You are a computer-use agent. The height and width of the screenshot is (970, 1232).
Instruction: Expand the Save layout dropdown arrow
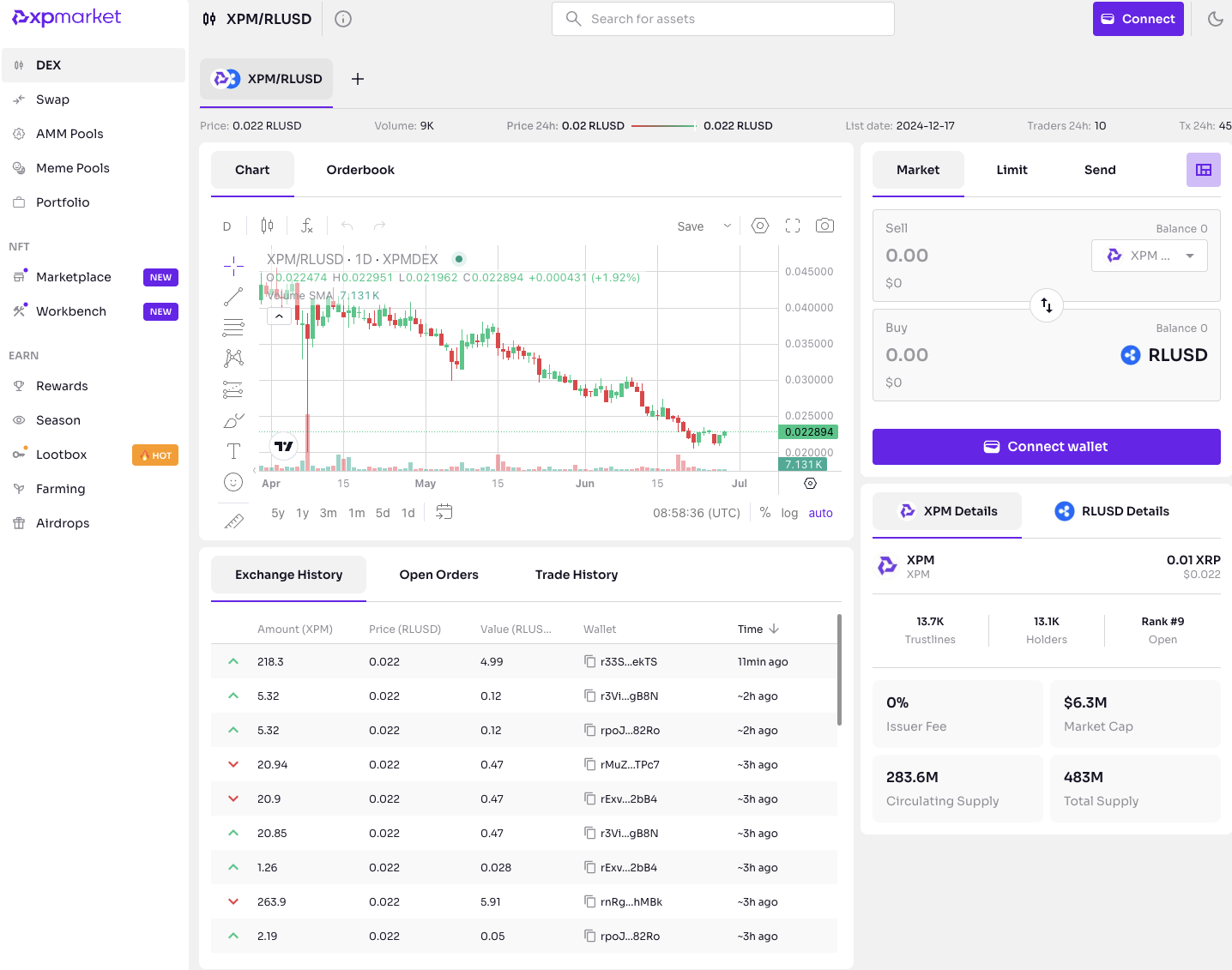(728, 226)
